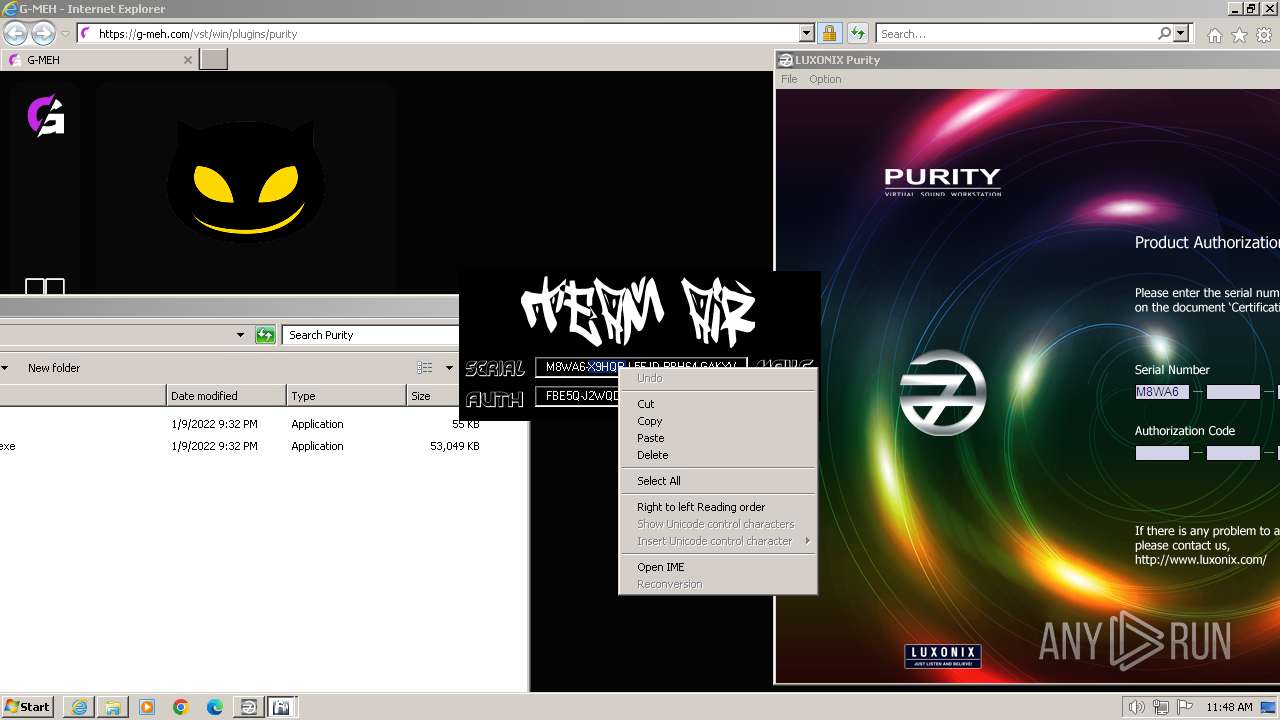Open the IE Home page icon
This screenshot has width=1280, height=720.
coord(1214,35)
